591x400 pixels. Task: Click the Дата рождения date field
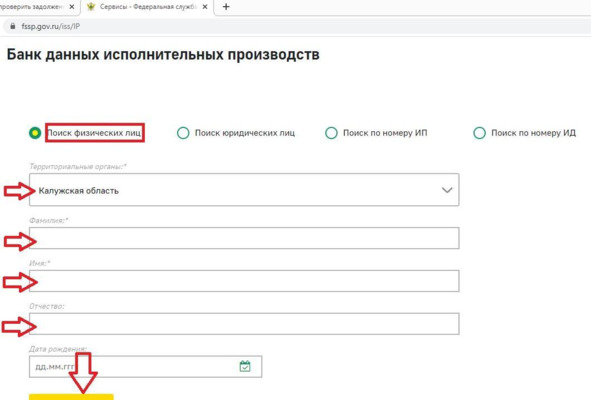click(x=145, y=366)
